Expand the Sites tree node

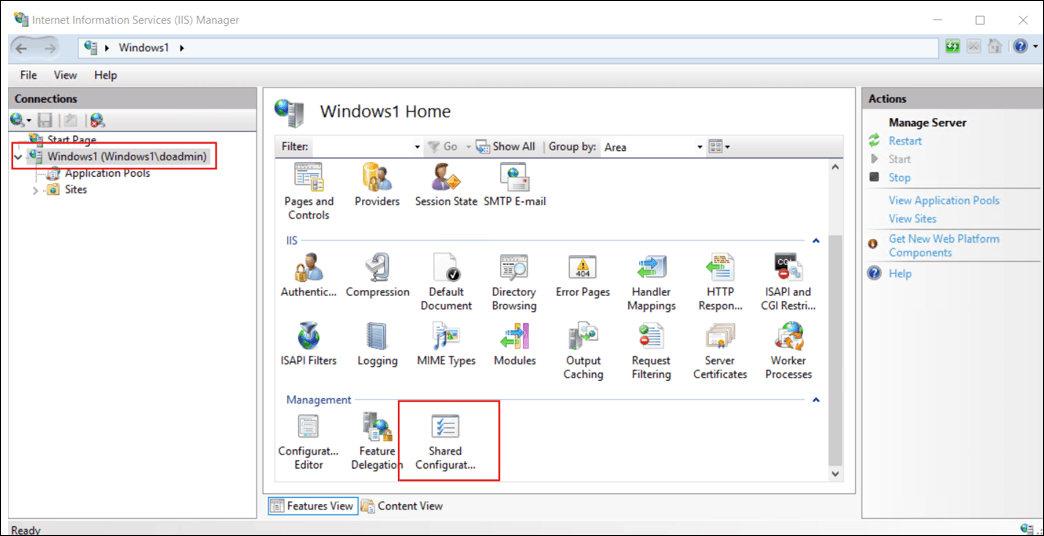pos(35,190)
